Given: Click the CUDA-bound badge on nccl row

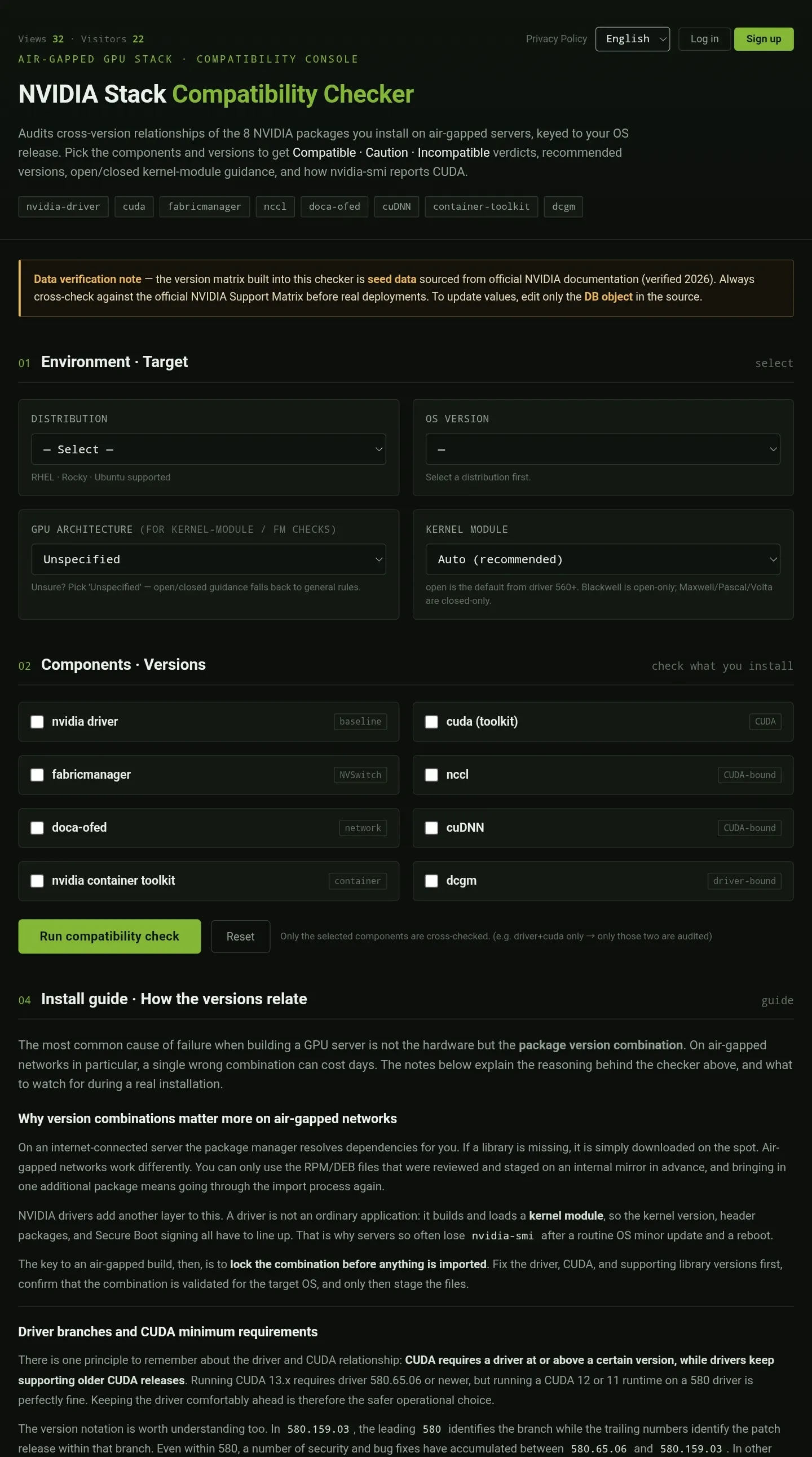Looking at the screenshot, I should point(749,775).
